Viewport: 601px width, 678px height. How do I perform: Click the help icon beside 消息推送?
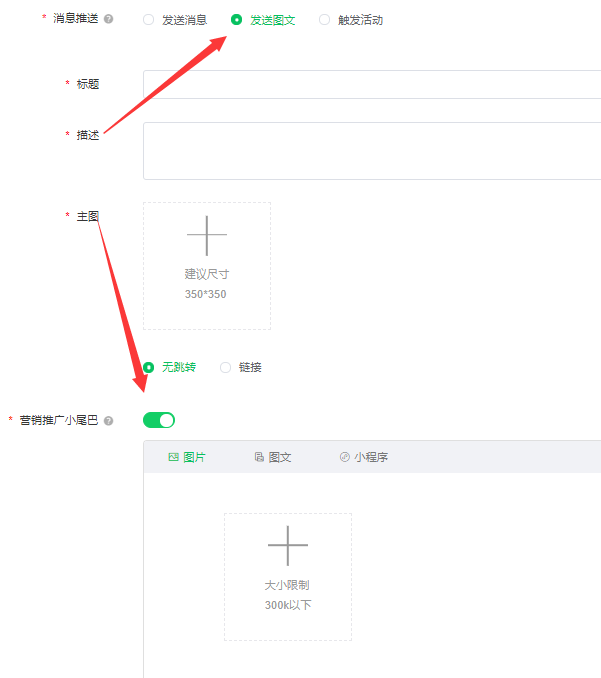[109, 19]
